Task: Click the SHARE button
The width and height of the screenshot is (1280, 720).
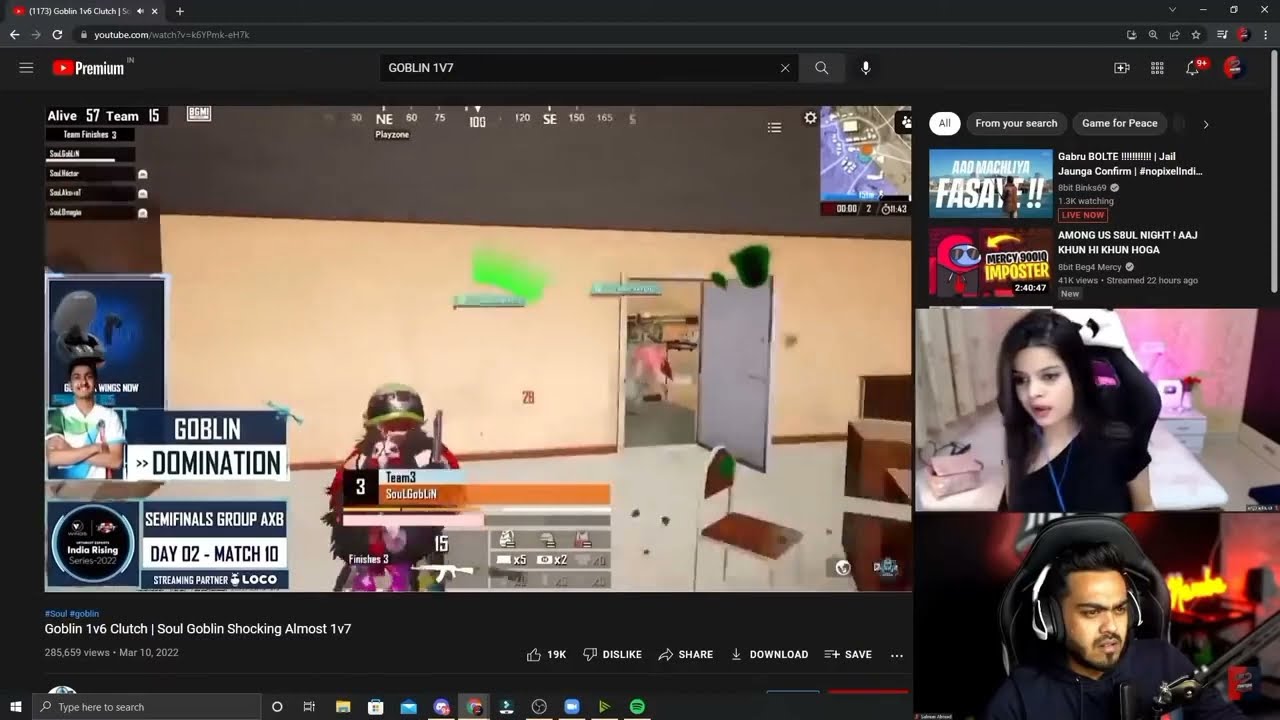Action: [x=686, y=654]
